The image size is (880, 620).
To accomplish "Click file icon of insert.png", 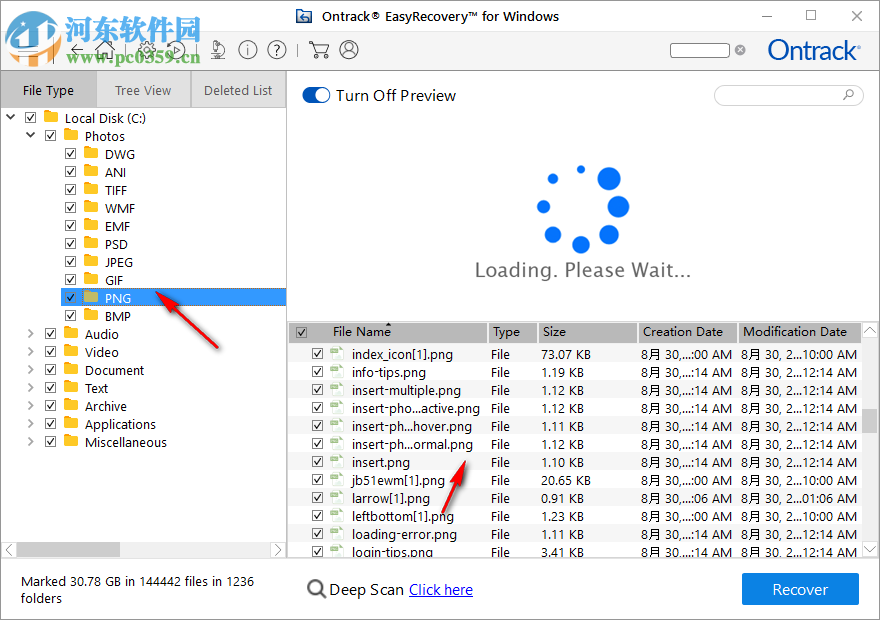I will point(337,461).
